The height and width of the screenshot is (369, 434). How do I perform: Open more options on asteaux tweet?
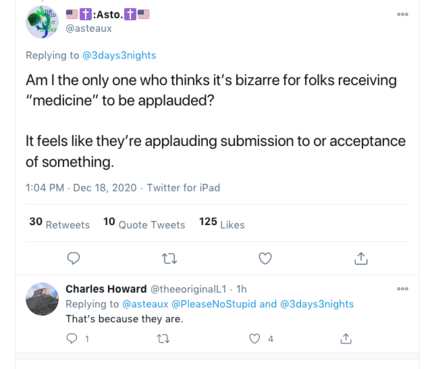(x=402, y=14)
